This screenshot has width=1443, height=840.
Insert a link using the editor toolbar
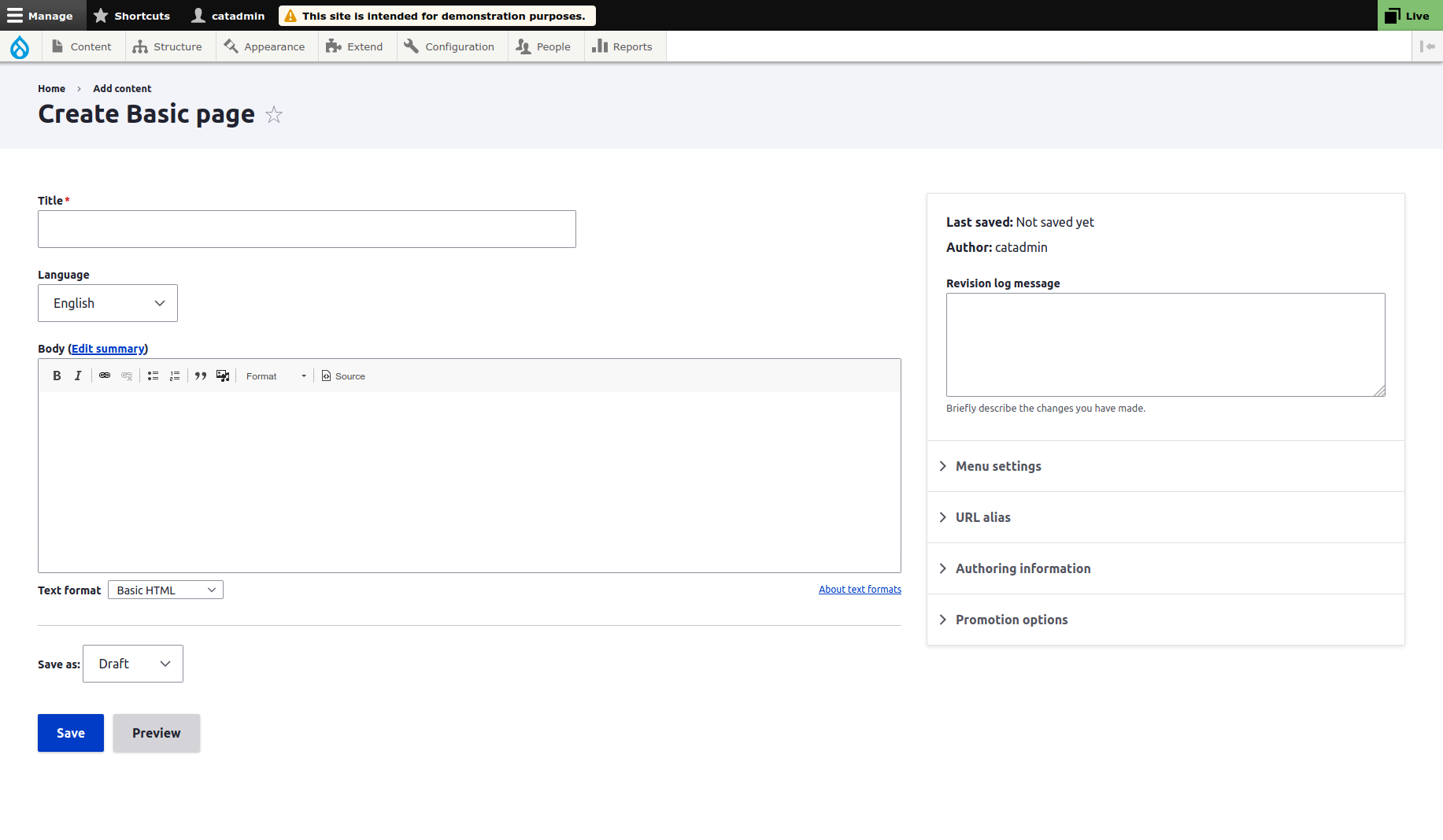tap(105, 376)
